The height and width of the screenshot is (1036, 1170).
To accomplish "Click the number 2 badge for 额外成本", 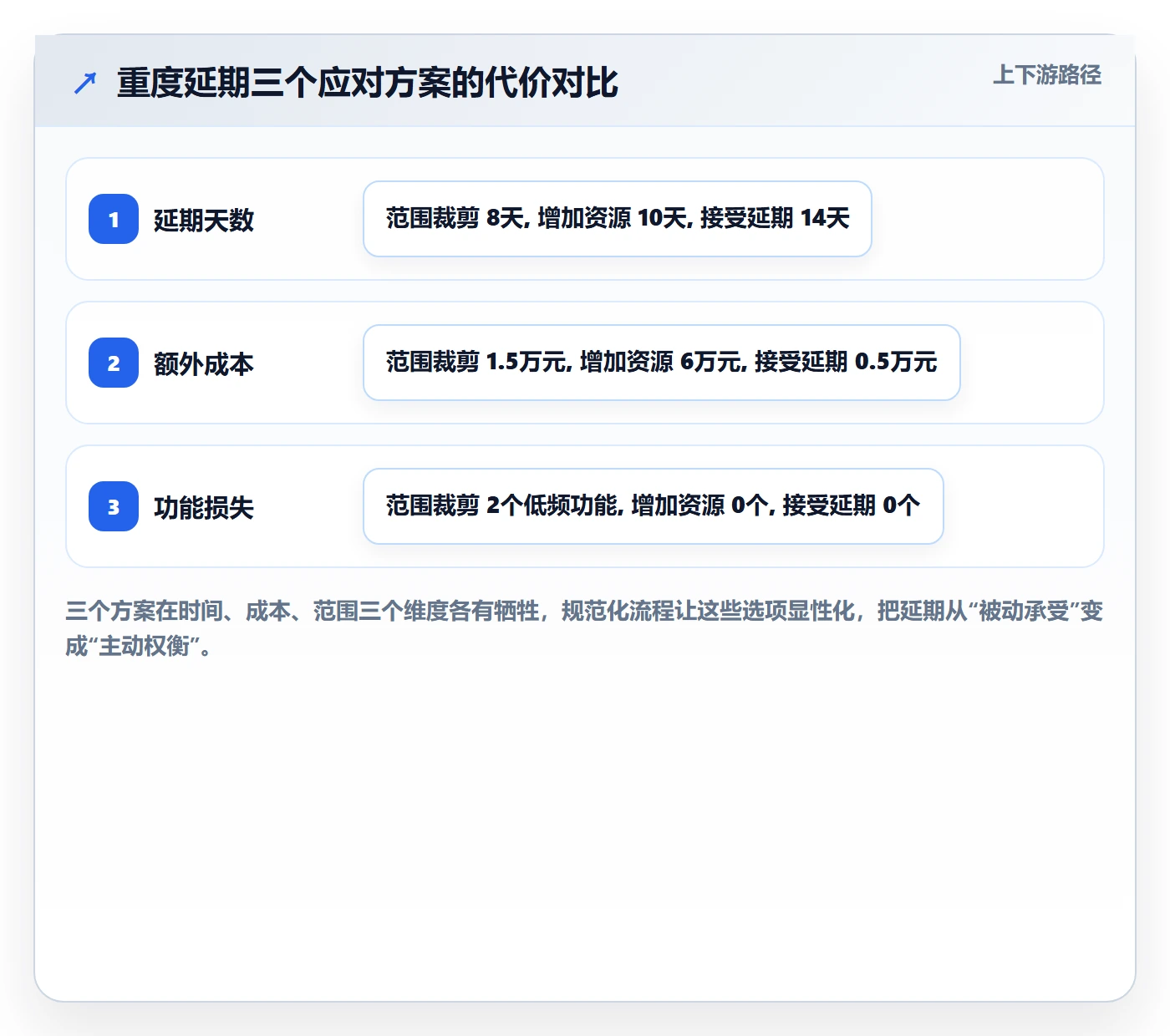I will (x=114, y=363).
